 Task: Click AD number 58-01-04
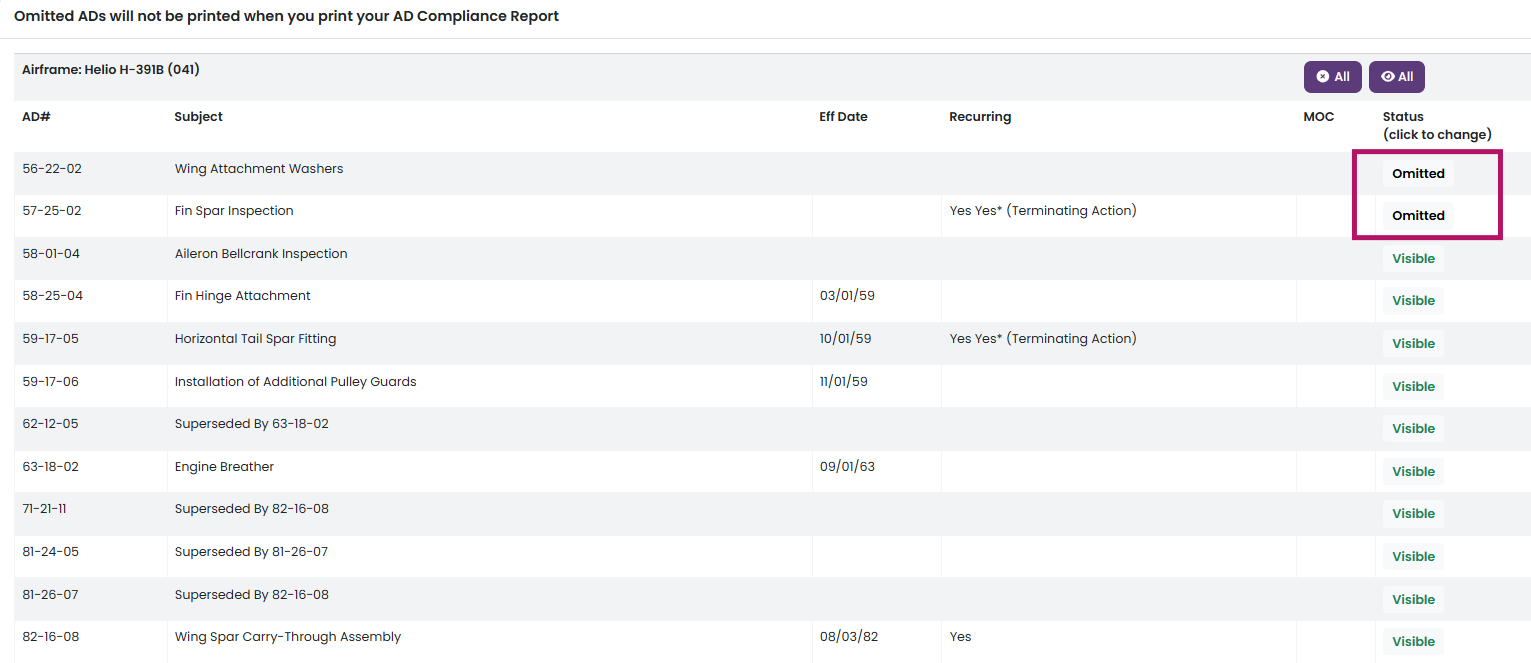pos(51,254)
